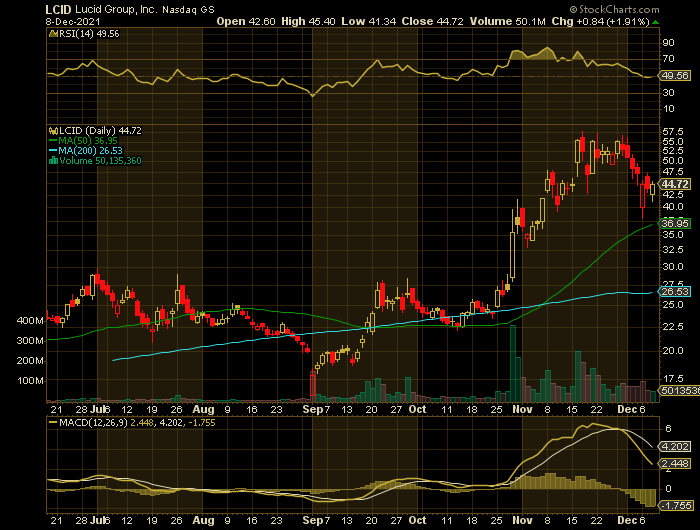
Task: Click the 400M volume axis label
Action: click(30, 321)
